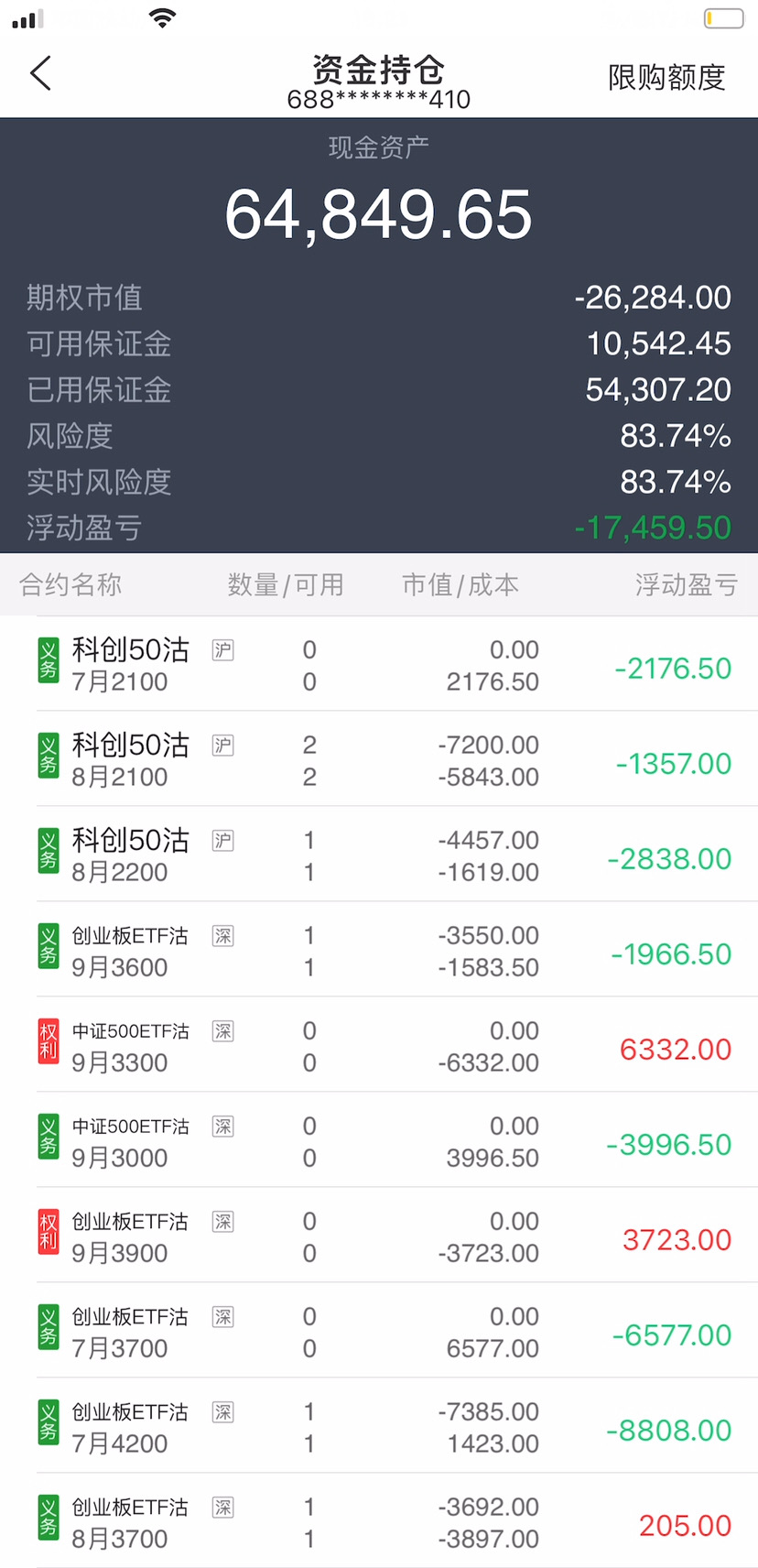Tap 深 badge on 创业板ETF沽 9月3600

222,936
